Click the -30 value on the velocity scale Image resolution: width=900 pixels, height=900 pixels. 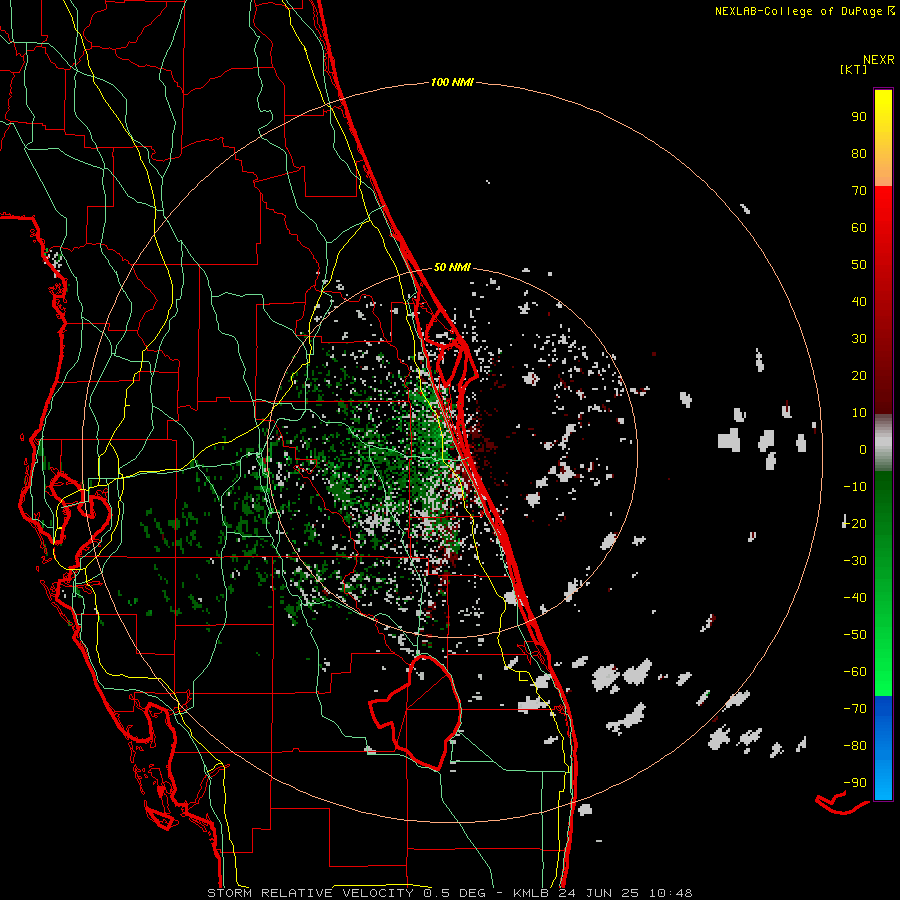[x=855, y=561]
